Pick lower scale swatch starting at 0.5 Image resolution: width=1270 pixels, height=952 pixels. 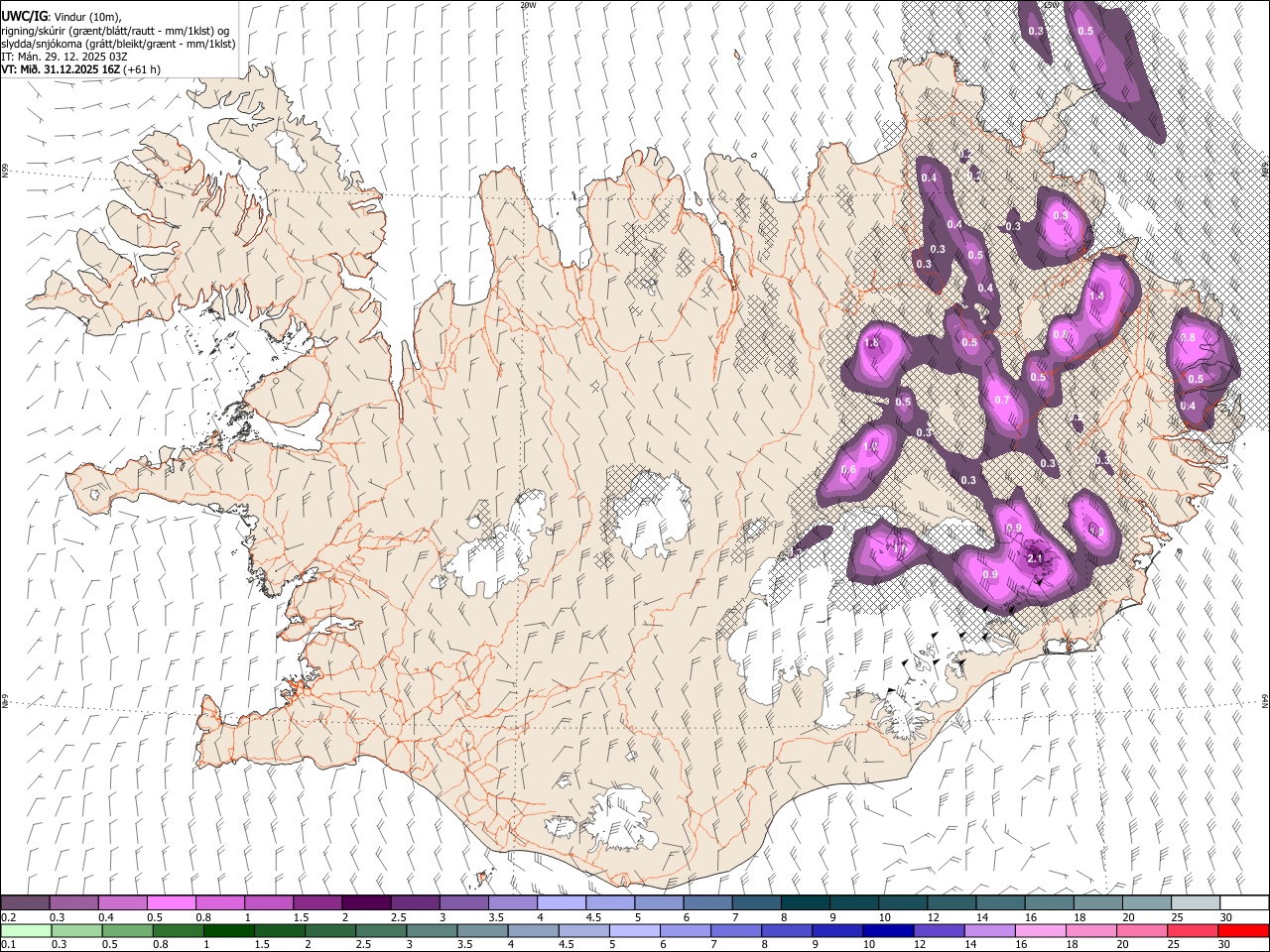[x=127, y=930]
